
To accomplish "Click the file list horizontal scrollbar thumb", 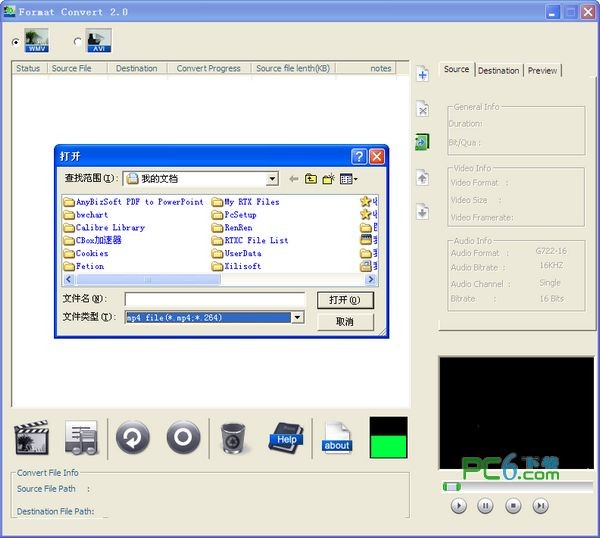I will [148, 280].
